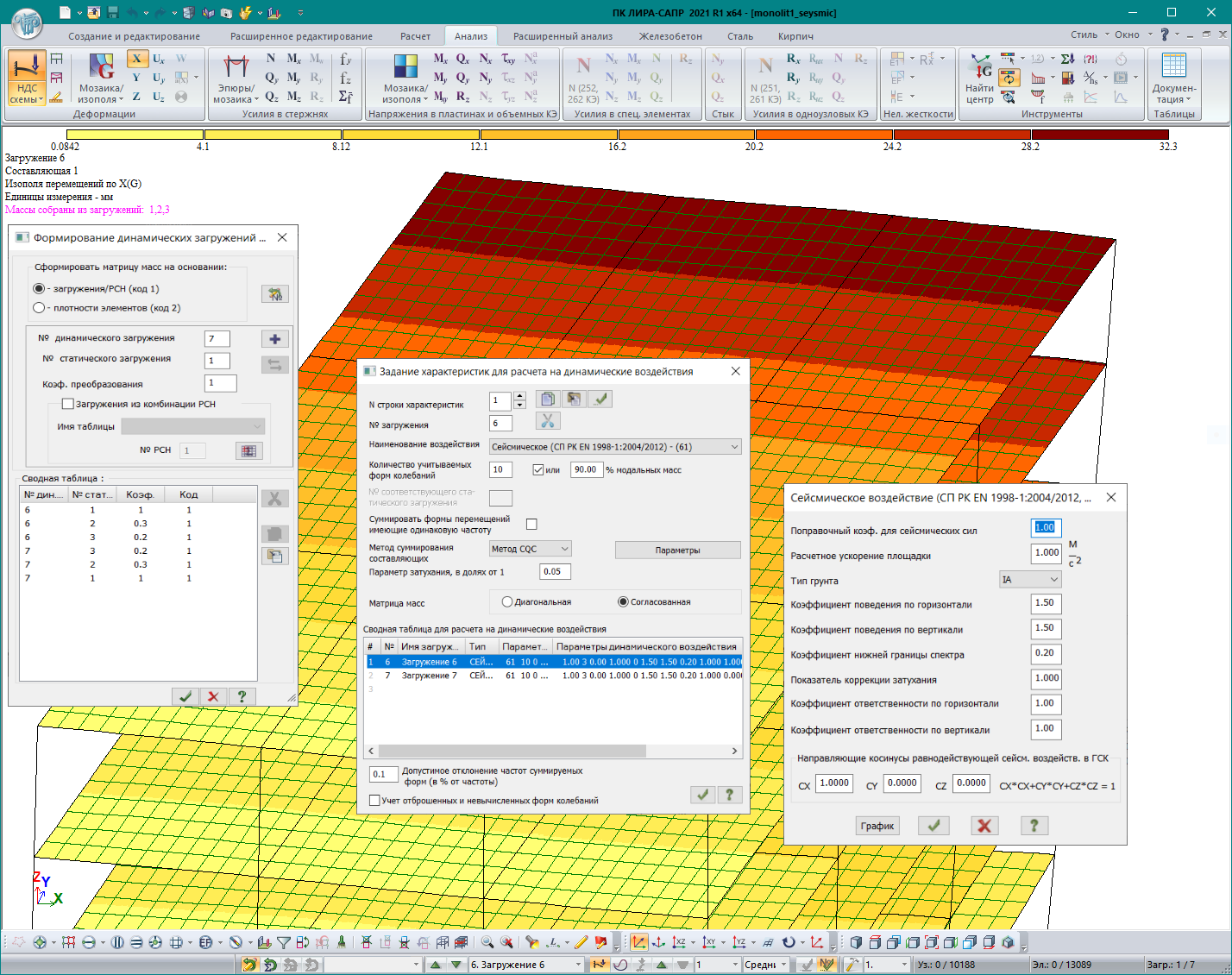The image size is (1232, 975).
Task: Expand the Тип грунта dropdown
Action: tap(1053, 580)
